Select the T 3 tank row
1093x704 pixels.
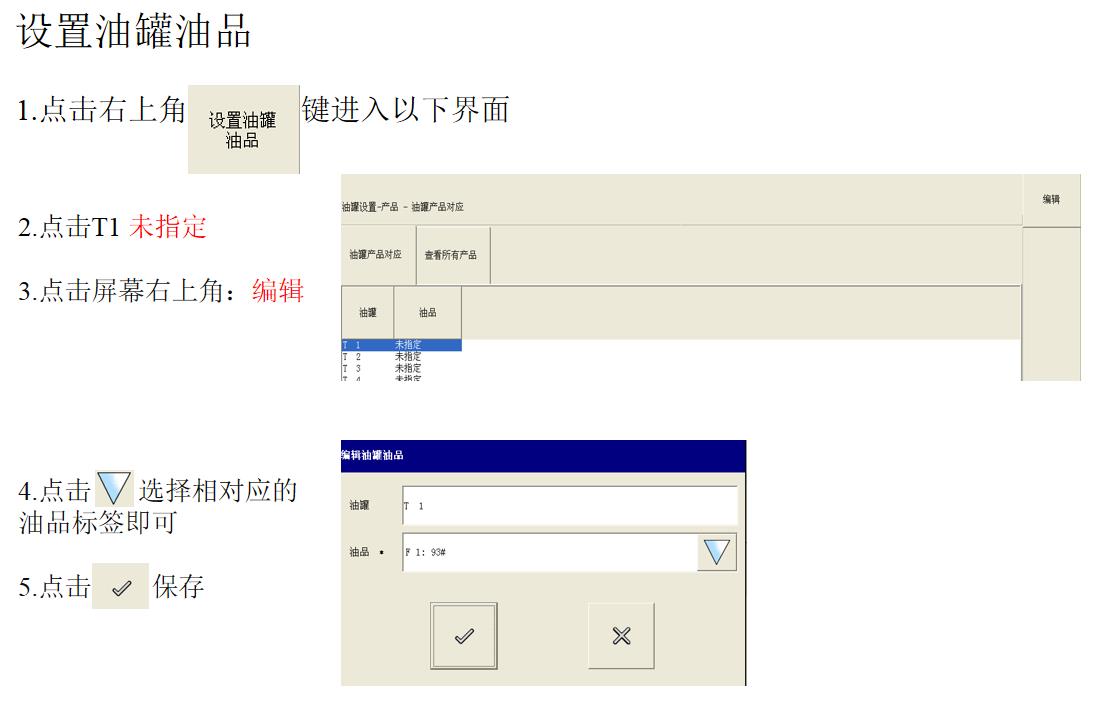(x=400, y=368)
